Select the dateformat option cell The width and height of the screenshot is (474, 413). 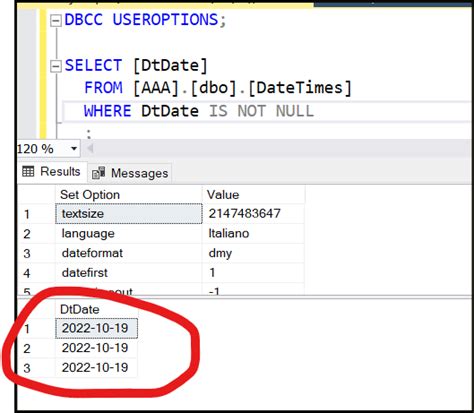click(x=129, y=253)
